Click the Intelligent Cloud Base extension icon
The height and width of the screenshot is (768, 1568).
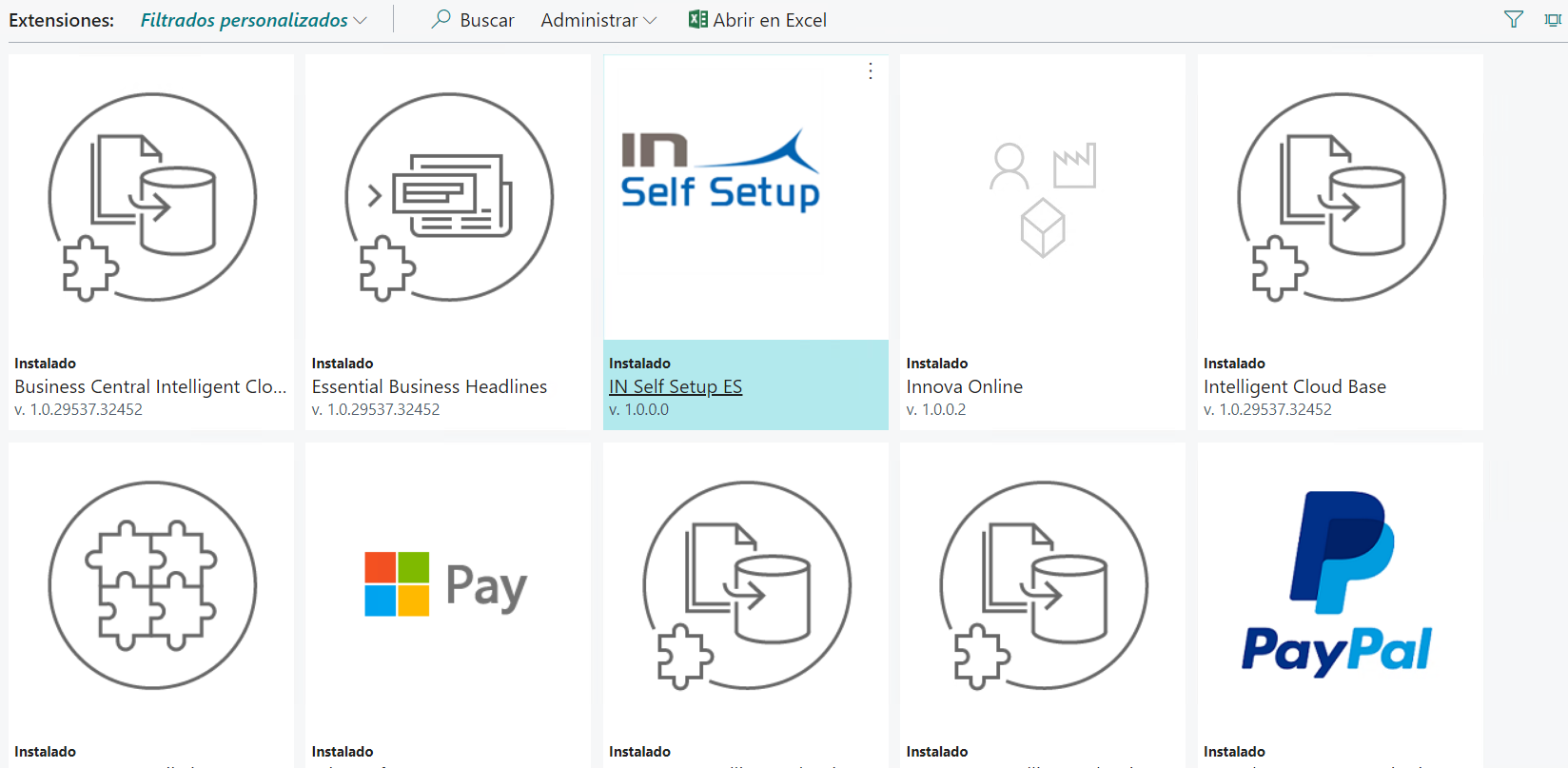click(x=1342, y=197)
